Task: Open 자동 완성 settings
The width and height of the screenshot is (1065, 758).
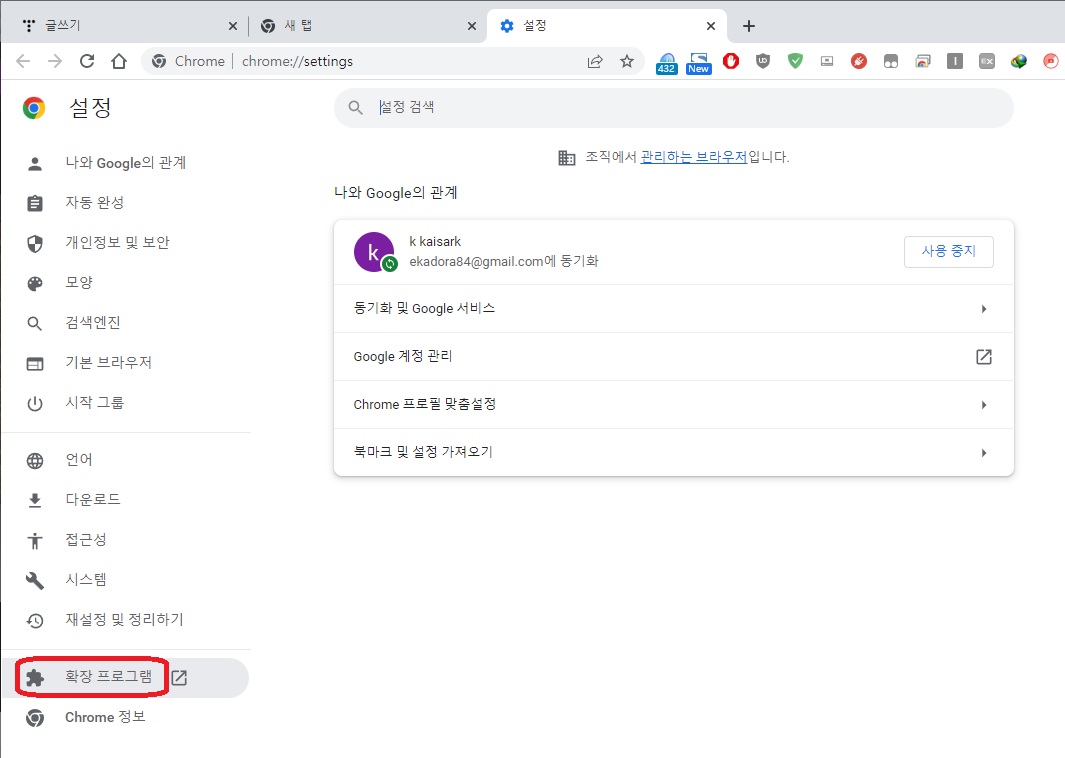Action: click(x=126, y=202)
